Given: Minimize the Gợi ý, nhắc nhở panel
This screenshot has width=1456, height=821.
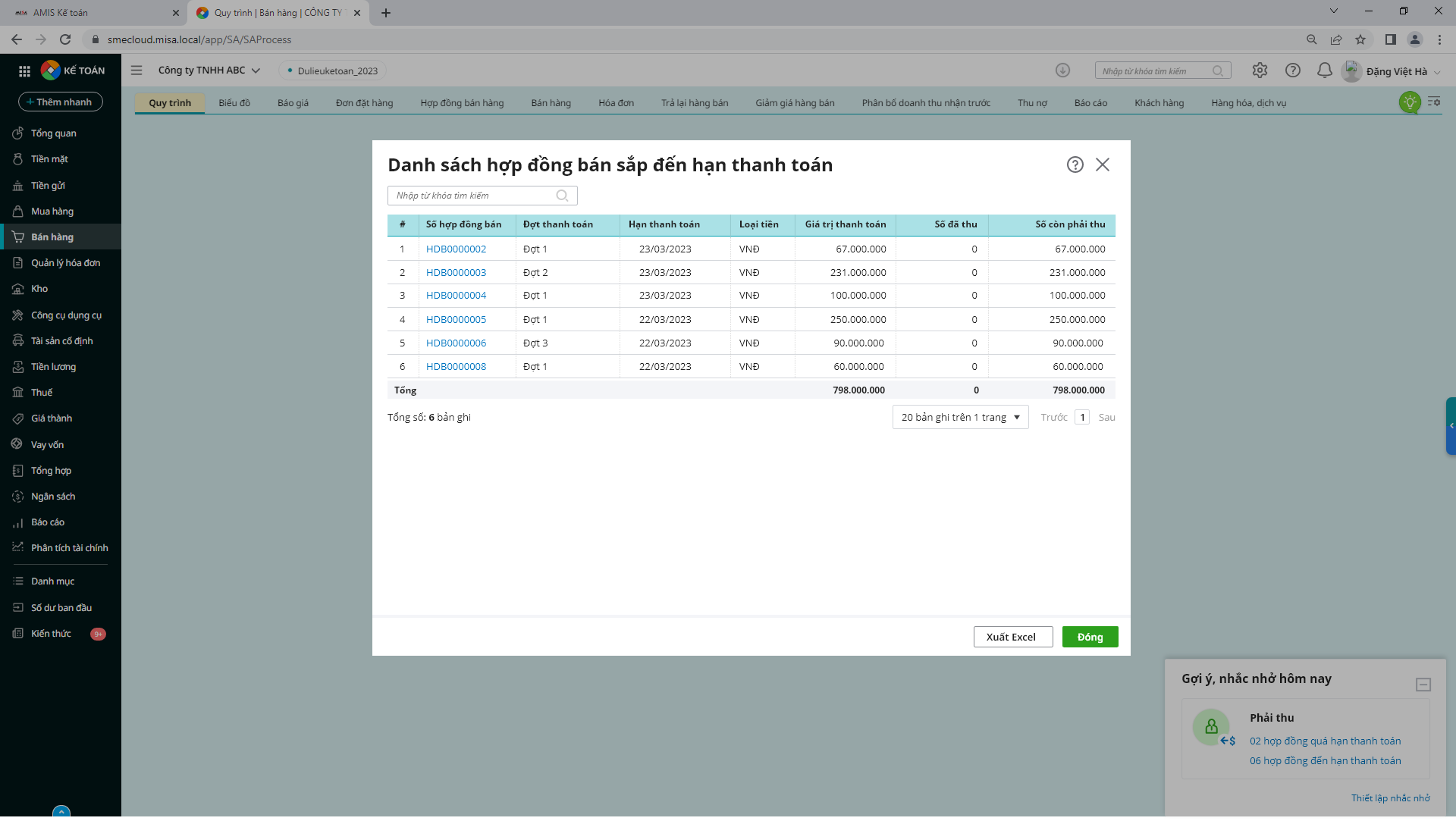Looking at the screenshot, I should pyautogui.click(x=1423, y=685).
